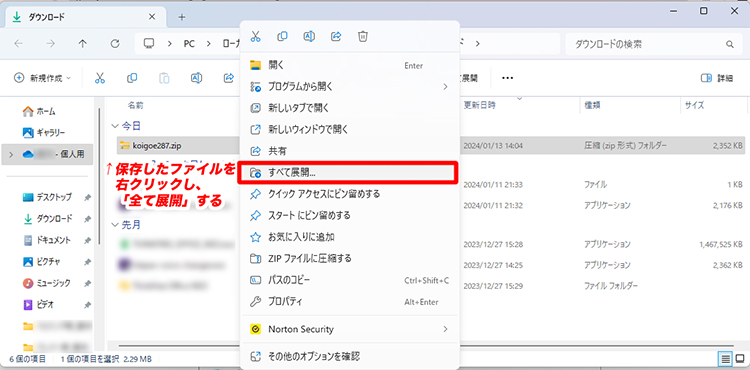Click the Copy icon in context menu
The image size is (750, 370).
coord(282,36)
